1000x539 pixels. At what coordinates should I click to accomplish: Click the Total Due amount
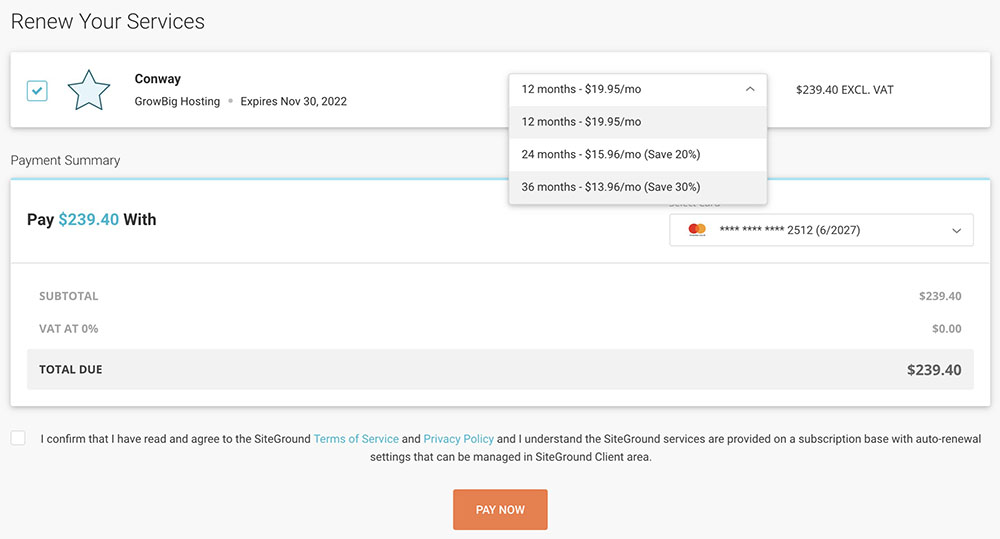[x=933, y=370]
